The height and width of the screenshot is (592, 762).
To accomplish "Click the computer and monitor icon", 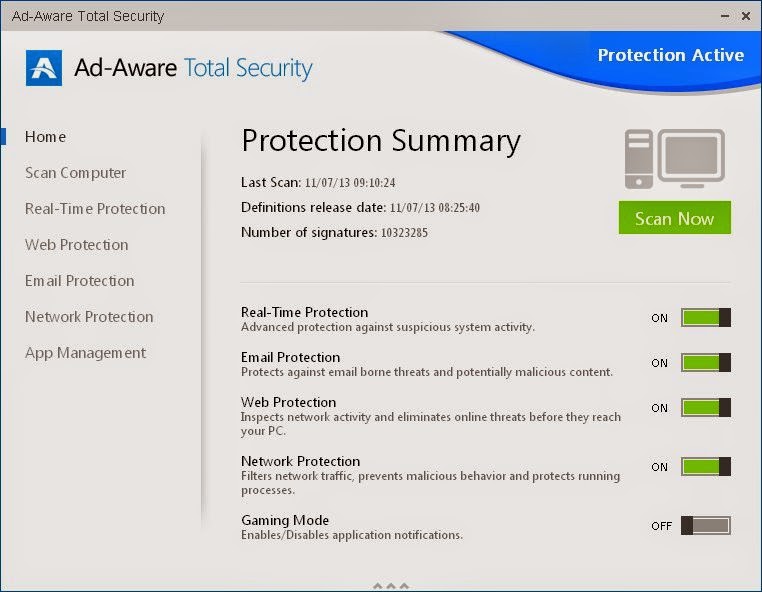I will click(x=675, y=159).
